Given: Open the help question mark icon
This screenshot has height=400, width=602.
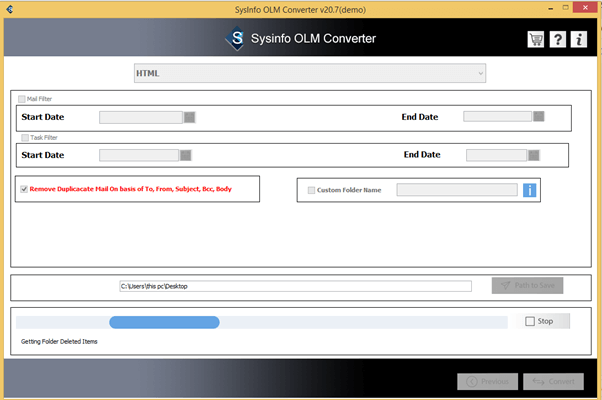Looking at the screenshot, I should [557, 39].
